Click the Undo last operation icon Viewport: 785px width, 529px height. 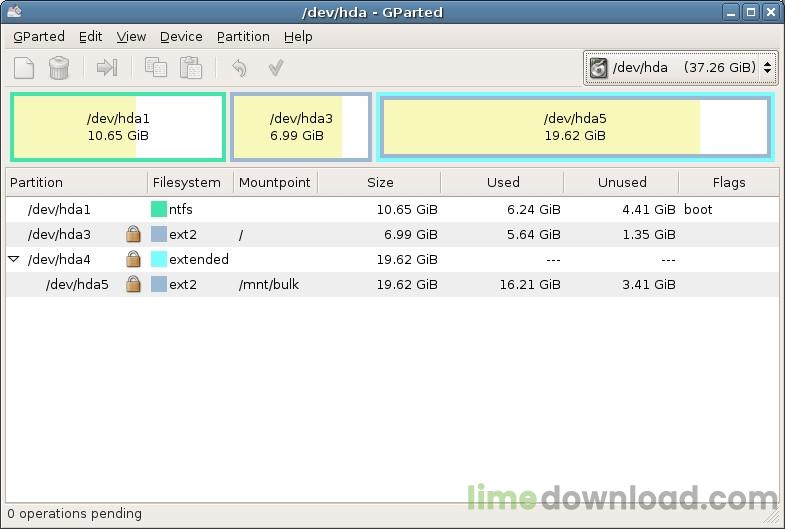[x=239, y=68]
